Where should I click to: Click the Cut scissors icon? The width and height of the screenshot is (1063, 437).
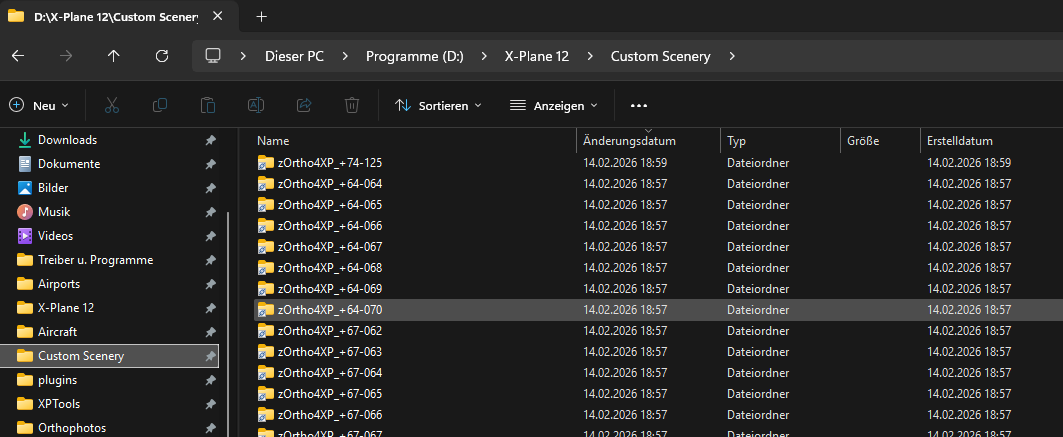tap(112, 105)
